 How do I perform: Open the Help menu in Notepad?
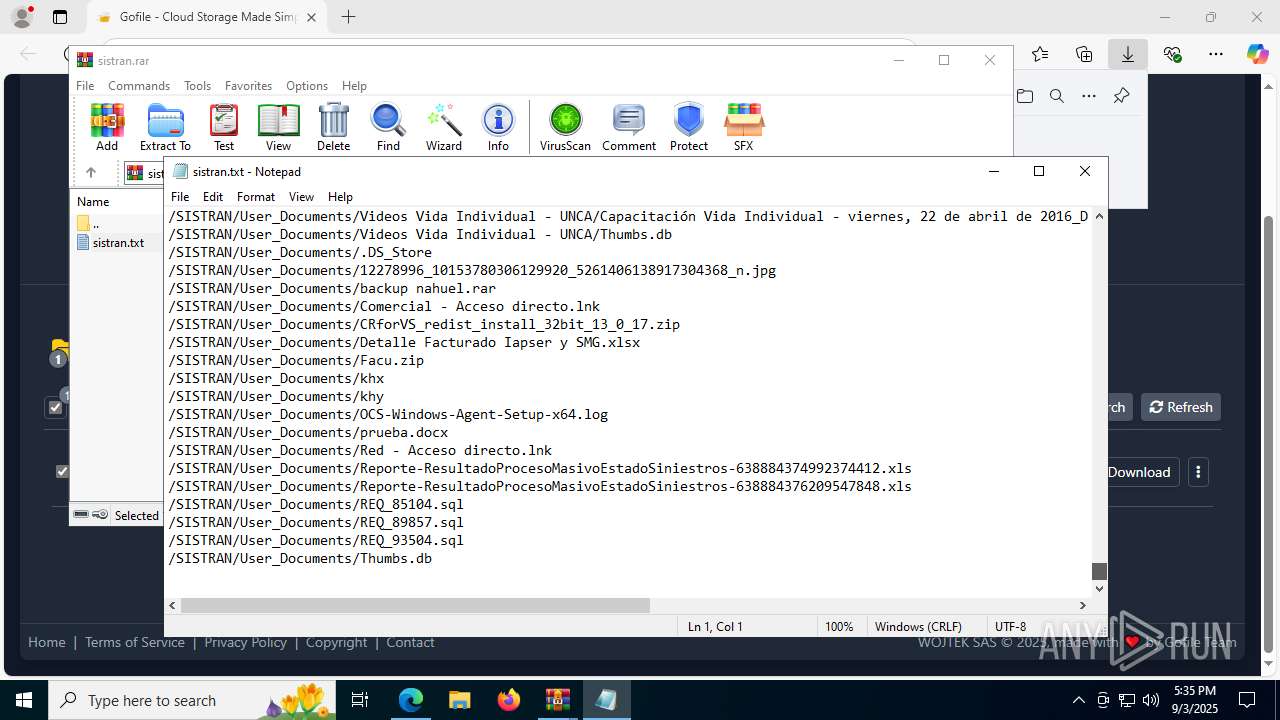click(340, 197)
